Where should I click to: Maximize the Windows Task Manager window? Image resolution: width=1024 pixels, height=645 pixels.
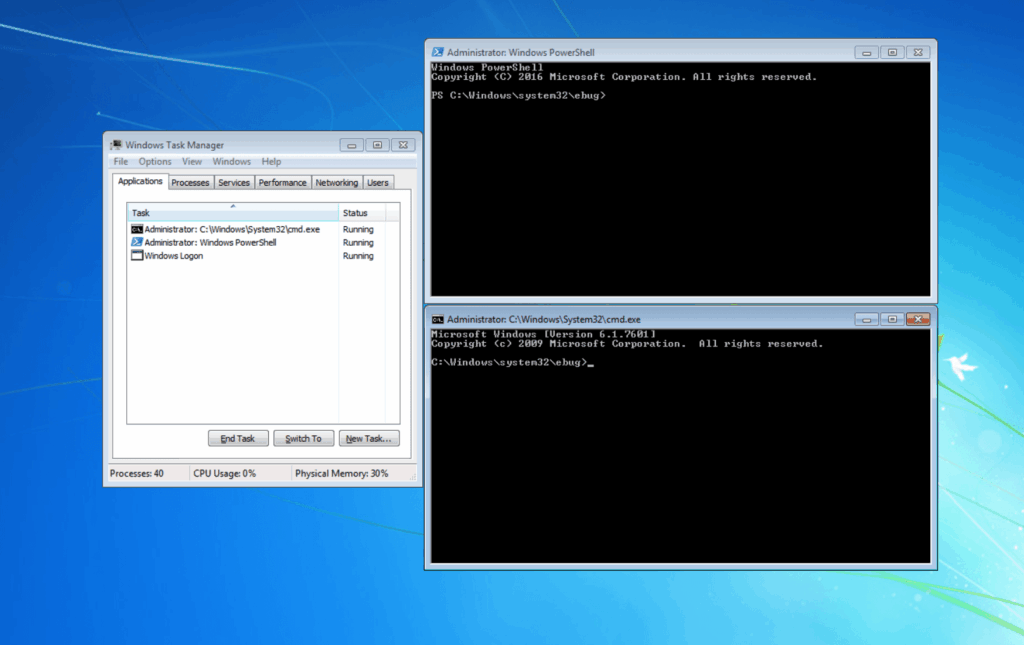pos(377,145)
